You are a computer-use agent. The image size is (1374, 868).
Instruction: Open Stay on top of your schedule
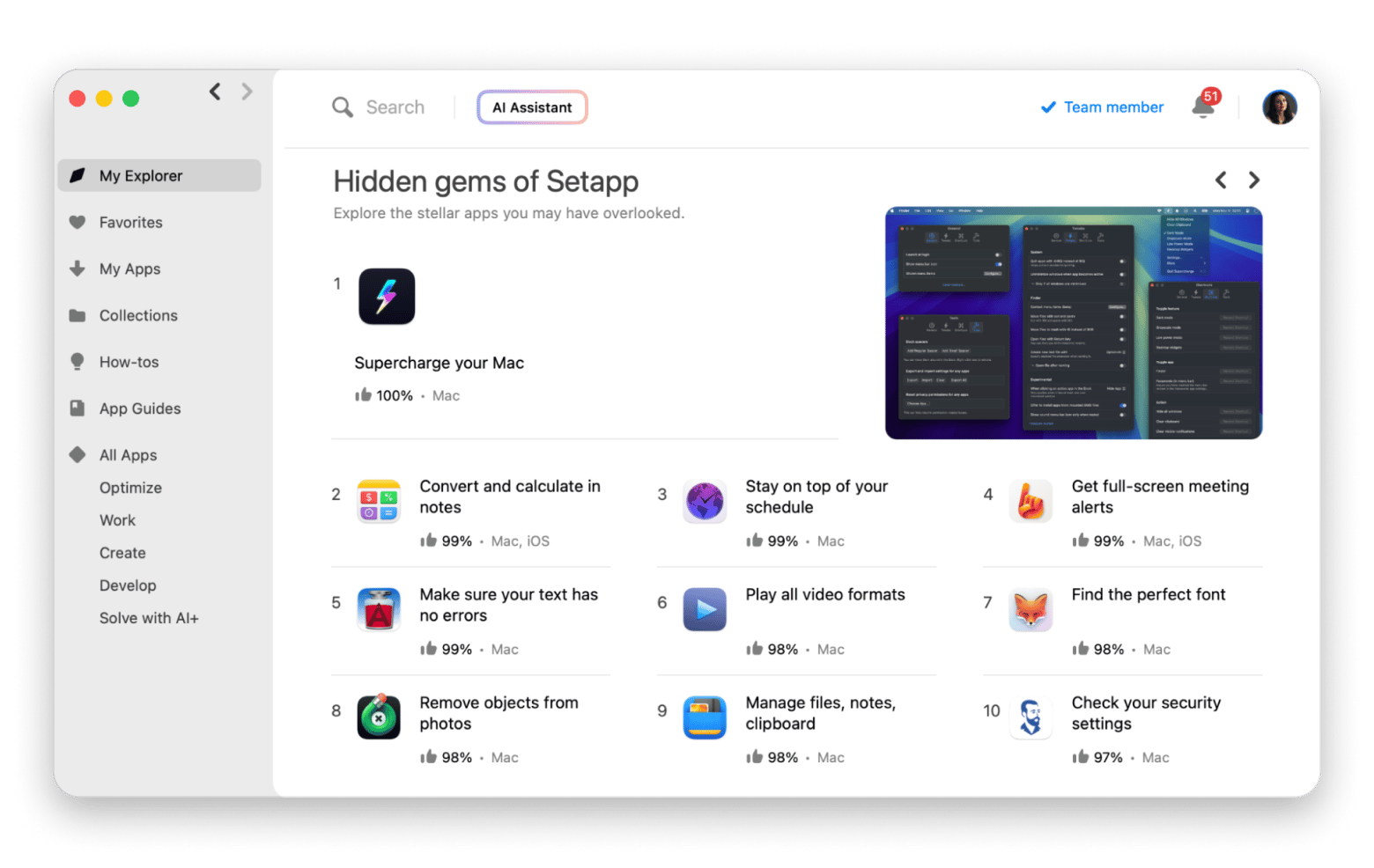coord(816,497)
